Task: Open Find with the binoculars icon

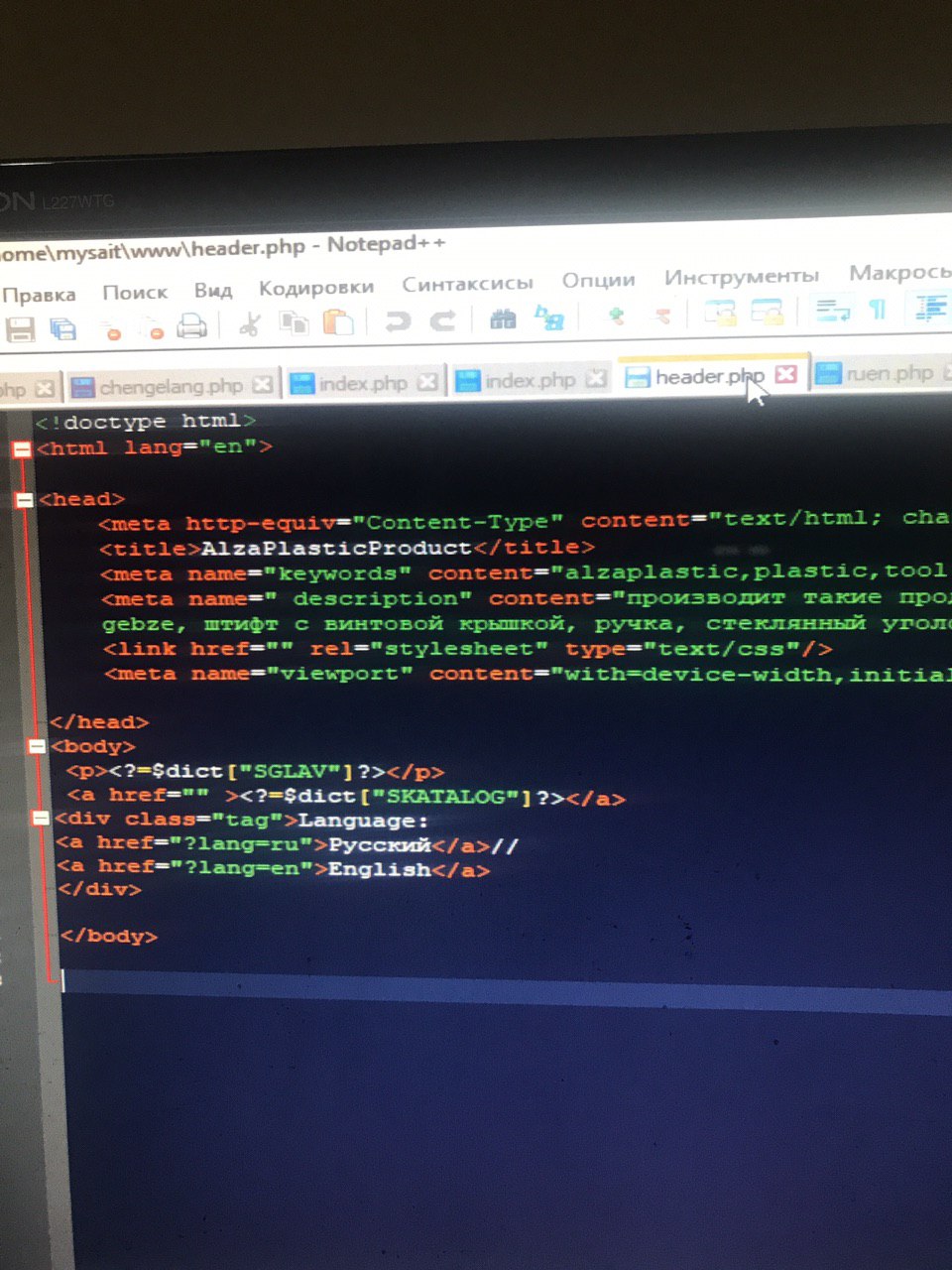Action: tap(503, 318)
